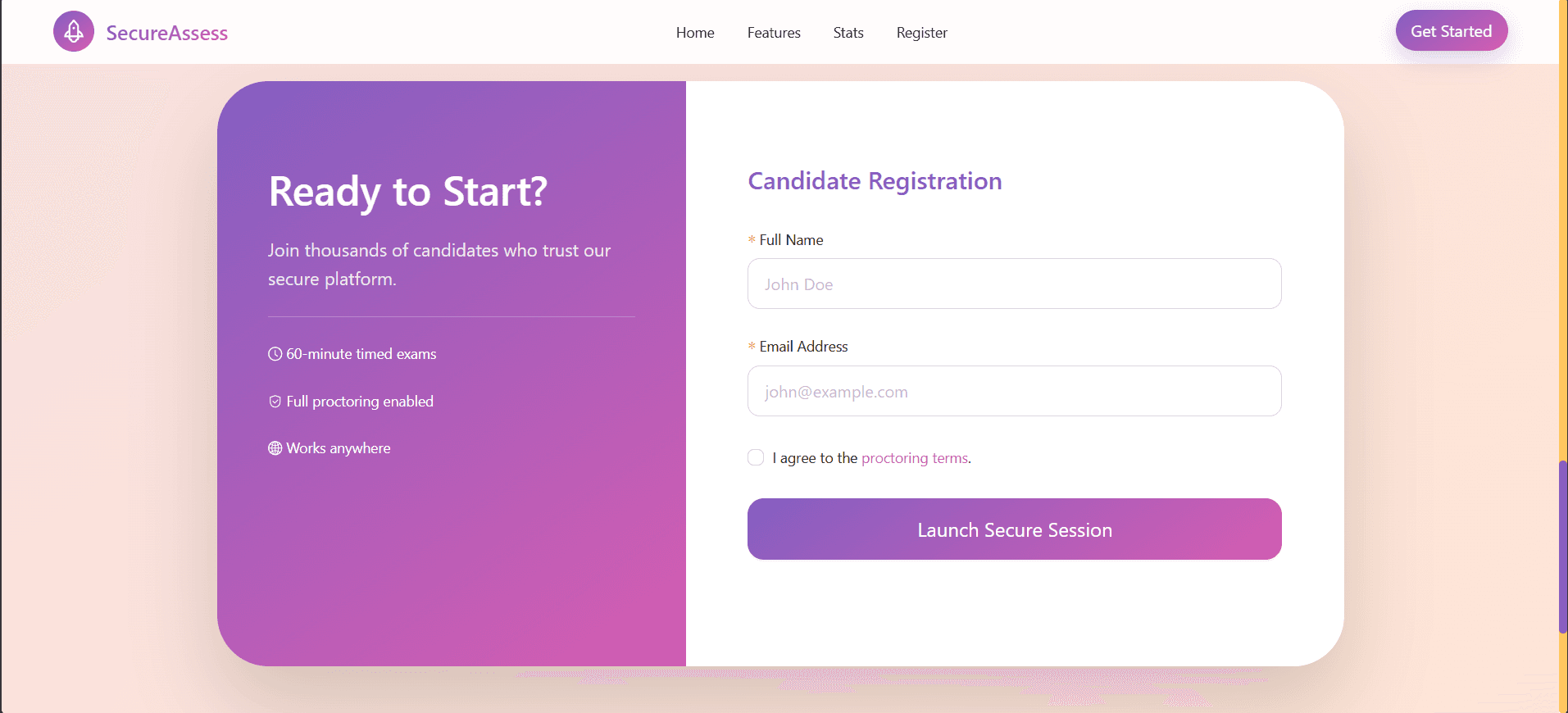Focus the Email Address input field
This screenshot has height=713, width=1568.
tap(1014, 392)
